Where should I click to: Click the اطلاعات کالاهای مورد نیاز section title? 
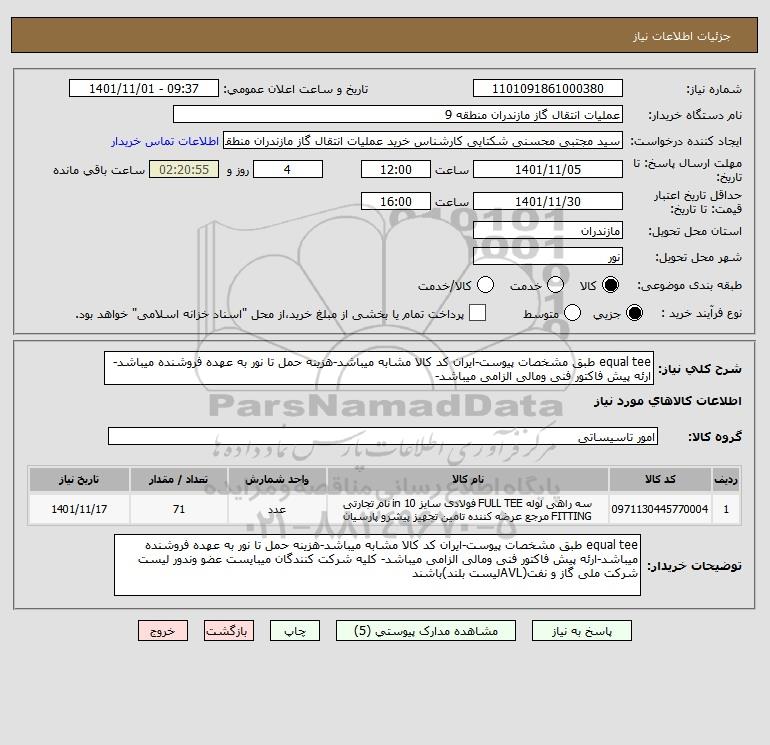668,401
